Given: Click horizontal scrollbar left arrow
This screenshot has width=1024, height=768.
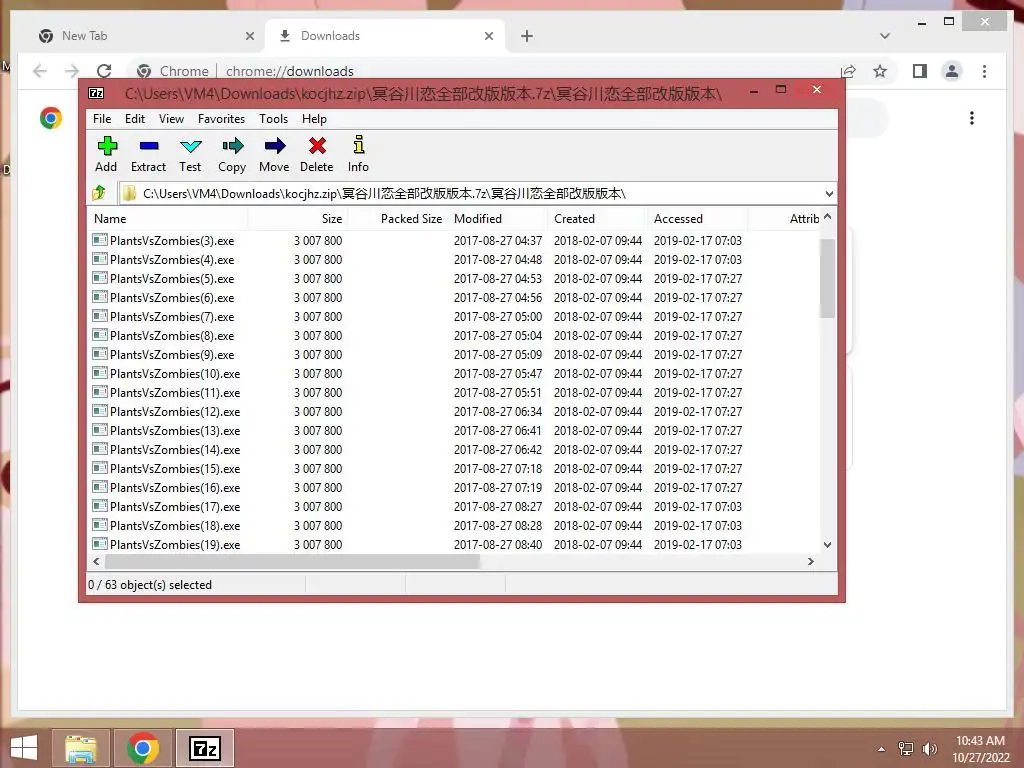Looking at the screenshot, I should (96, 561).
